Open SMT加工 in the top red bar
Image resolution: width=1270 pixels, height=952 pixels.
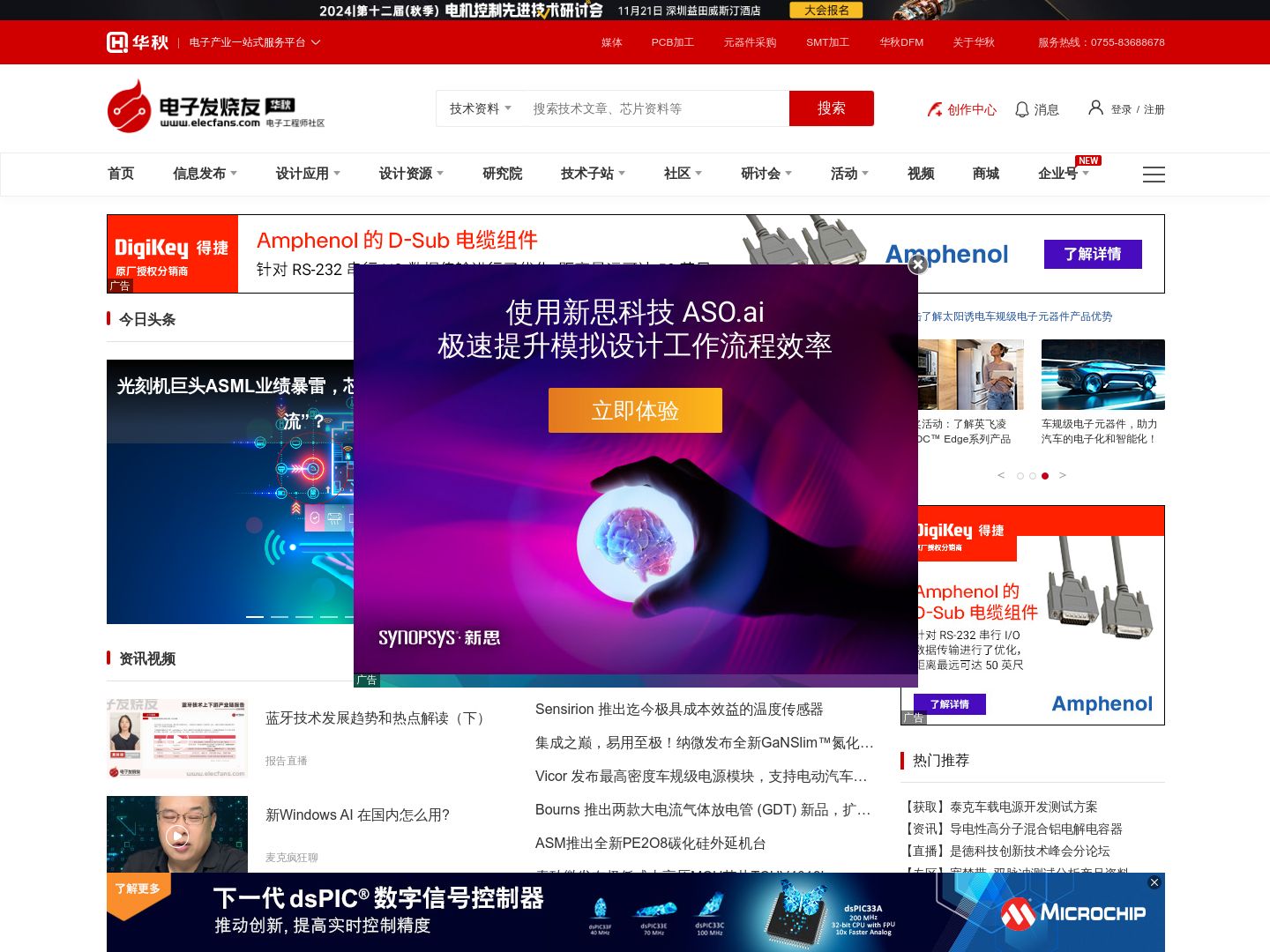(828, 42)
